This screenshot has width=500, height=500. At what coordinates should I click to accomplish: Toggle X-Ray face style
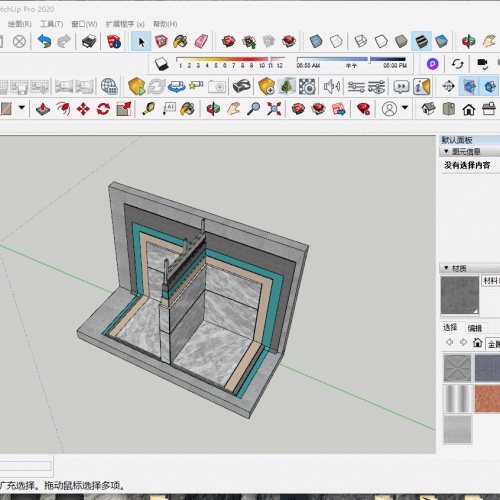point(316,42)
